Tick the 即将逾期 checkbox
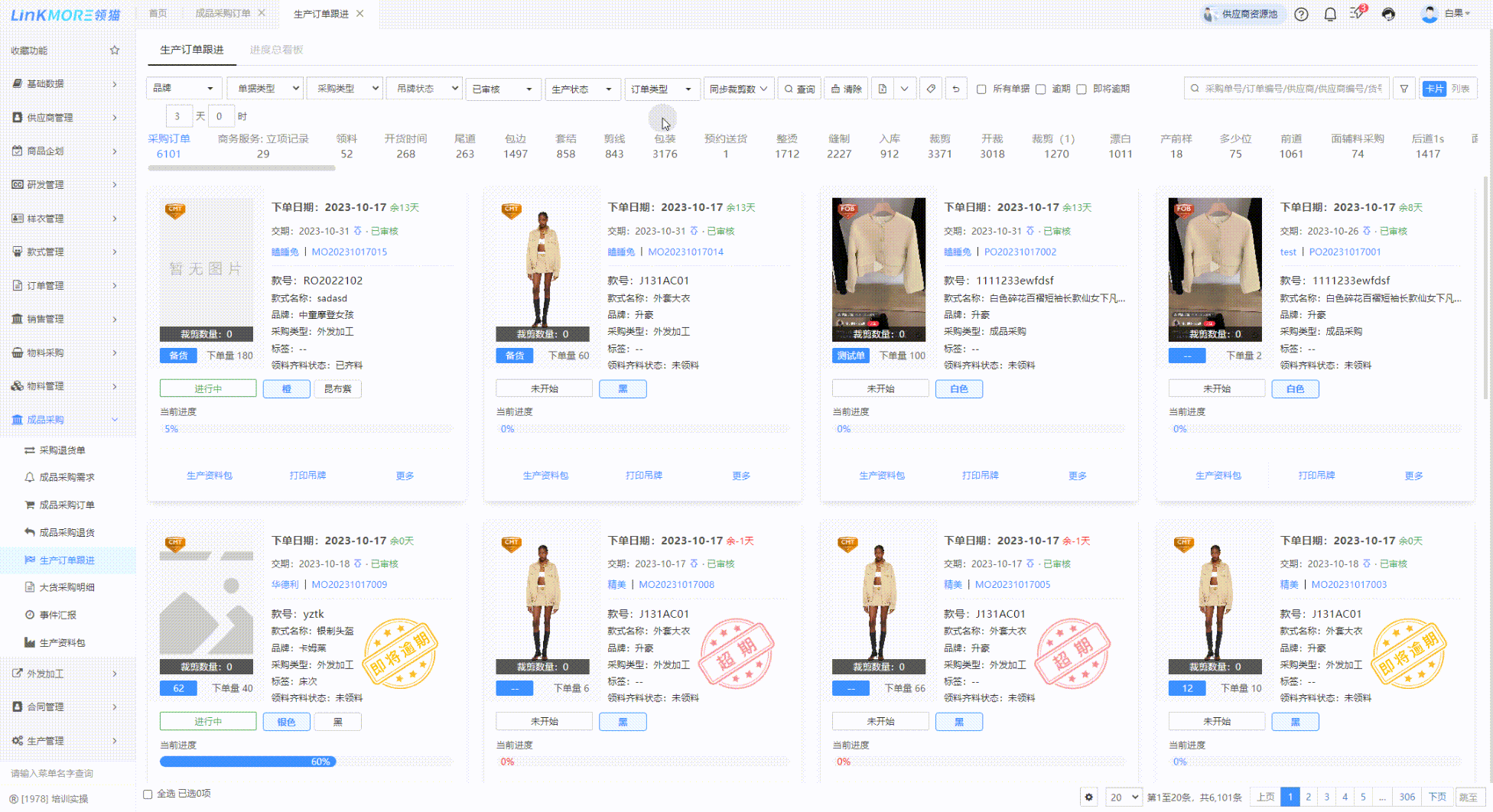The height and width of the screenshot is (812, 1493). 1082,89
